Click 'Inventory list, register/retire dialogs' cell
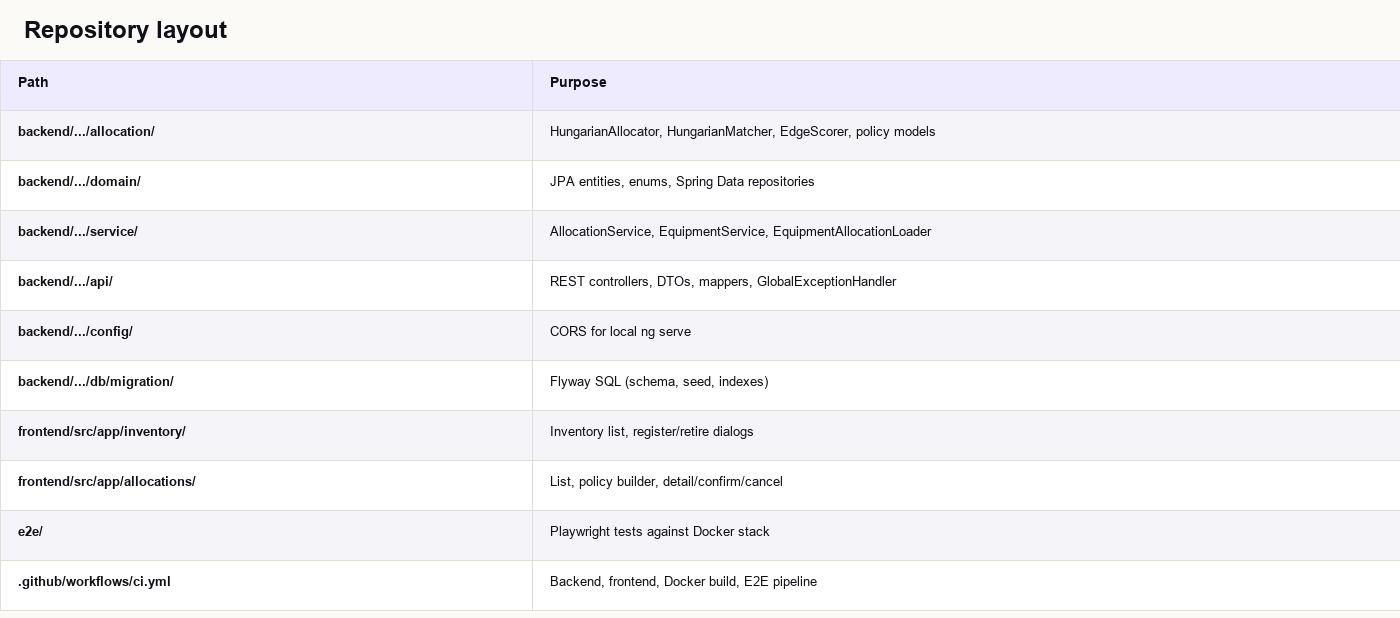 (x=966, y=435)
